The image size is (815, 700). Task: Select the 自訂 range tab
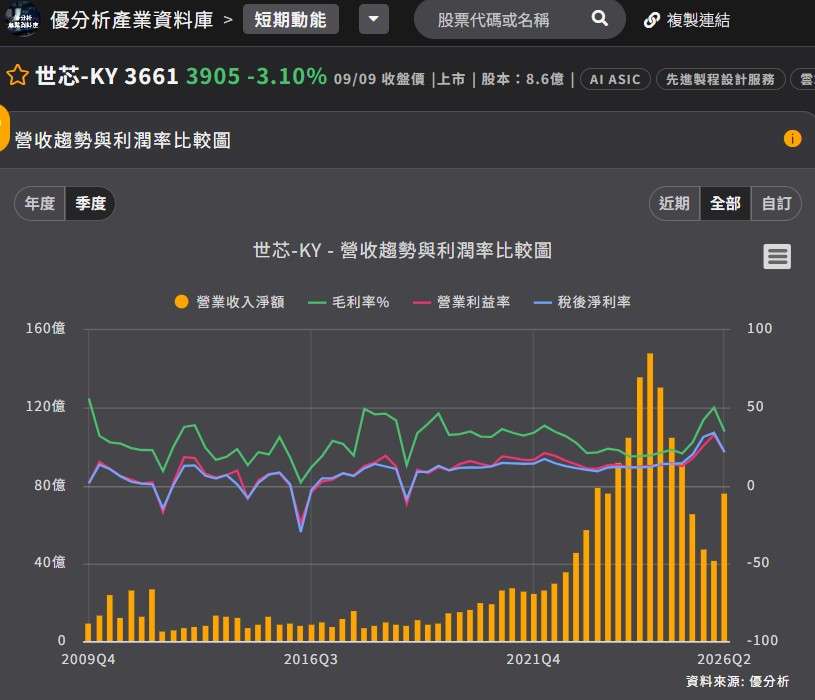776,203
